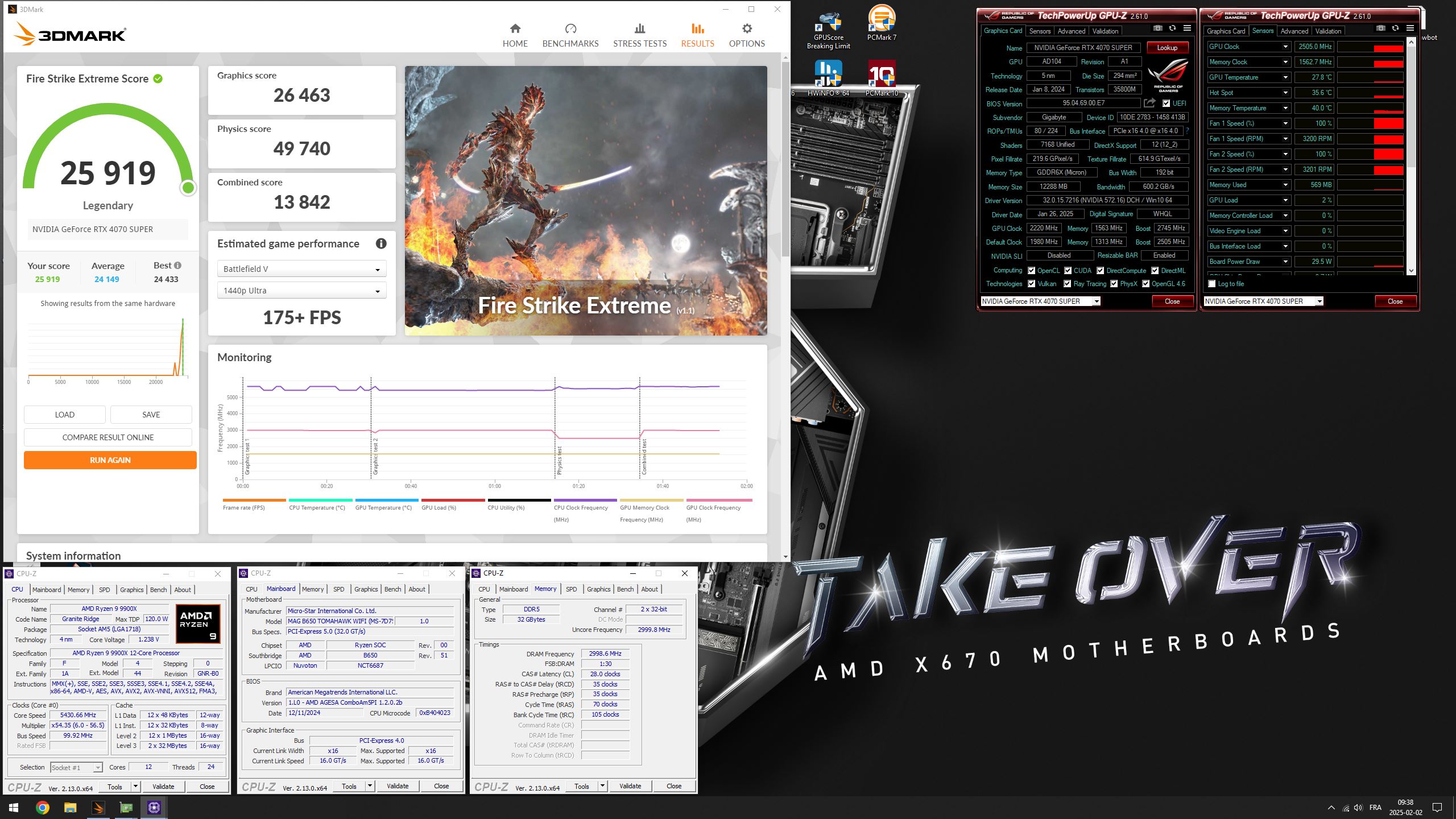Click Physics test marker on monitoring graph

point(559,461)
